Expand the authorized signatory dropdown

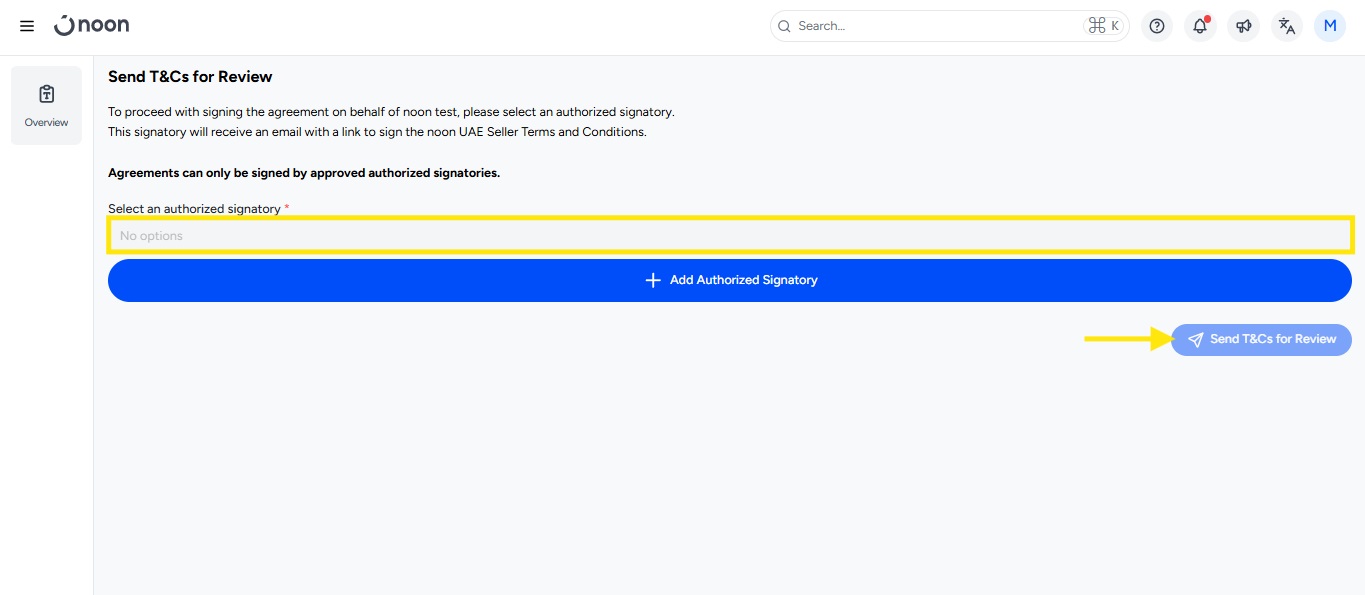[730, 236]
